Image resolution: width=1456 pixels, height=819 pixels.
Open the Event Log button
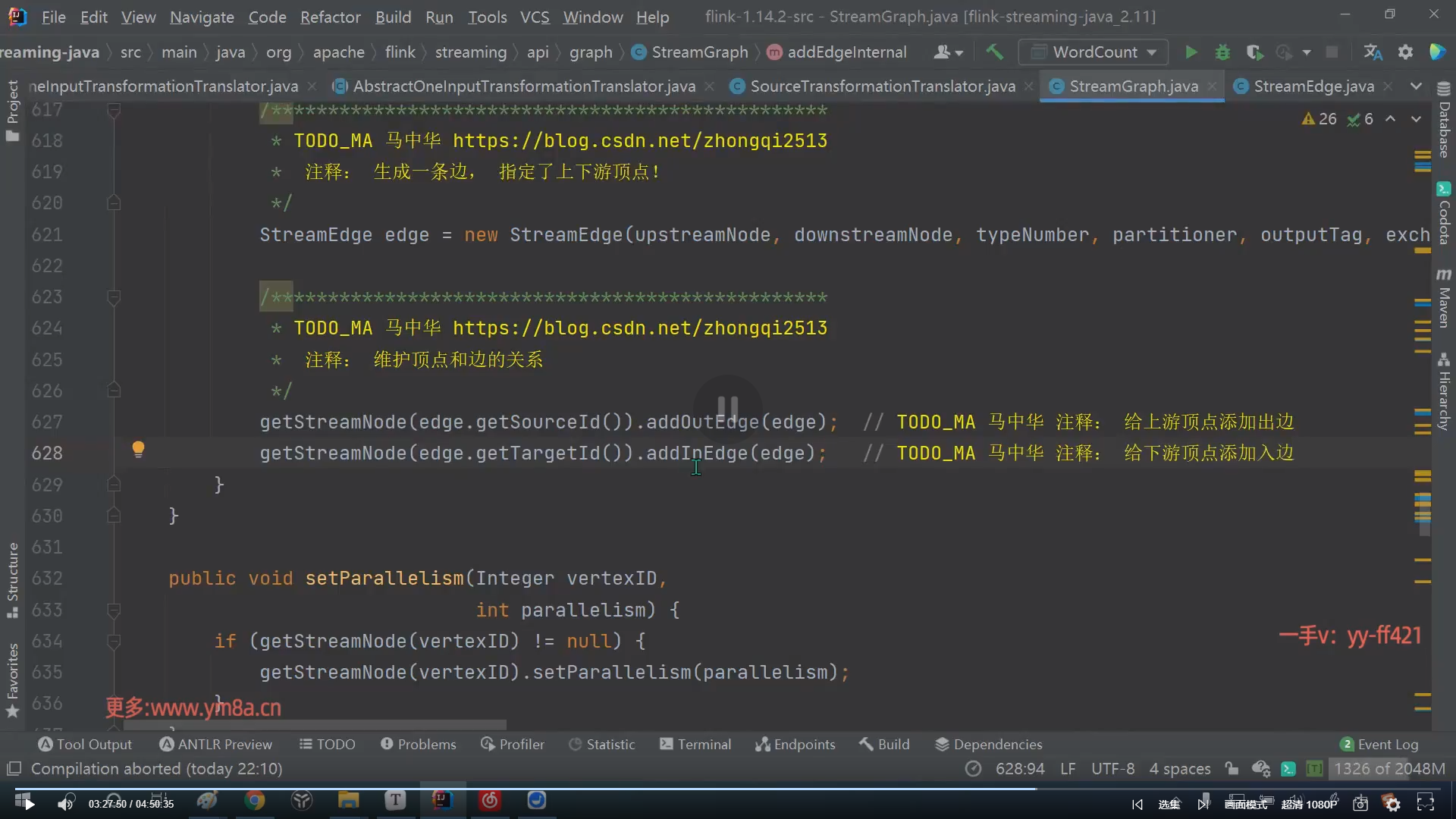[1379, 744]
